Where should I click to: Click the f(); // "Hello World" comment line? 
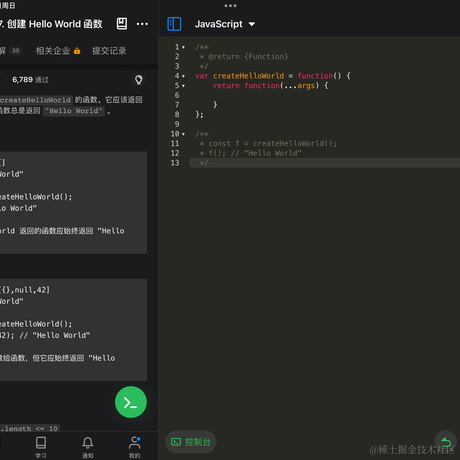(x=251, y=153)
